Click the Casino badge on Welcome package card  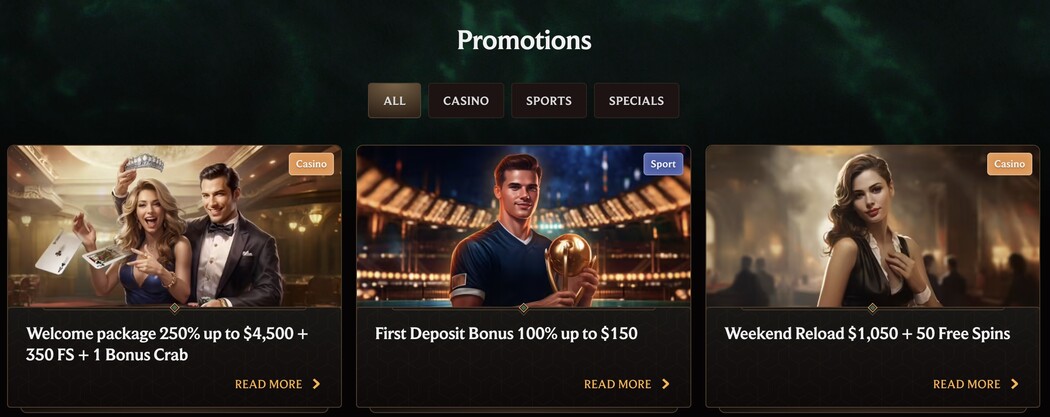pyautogui.click(x=311, y=164)
